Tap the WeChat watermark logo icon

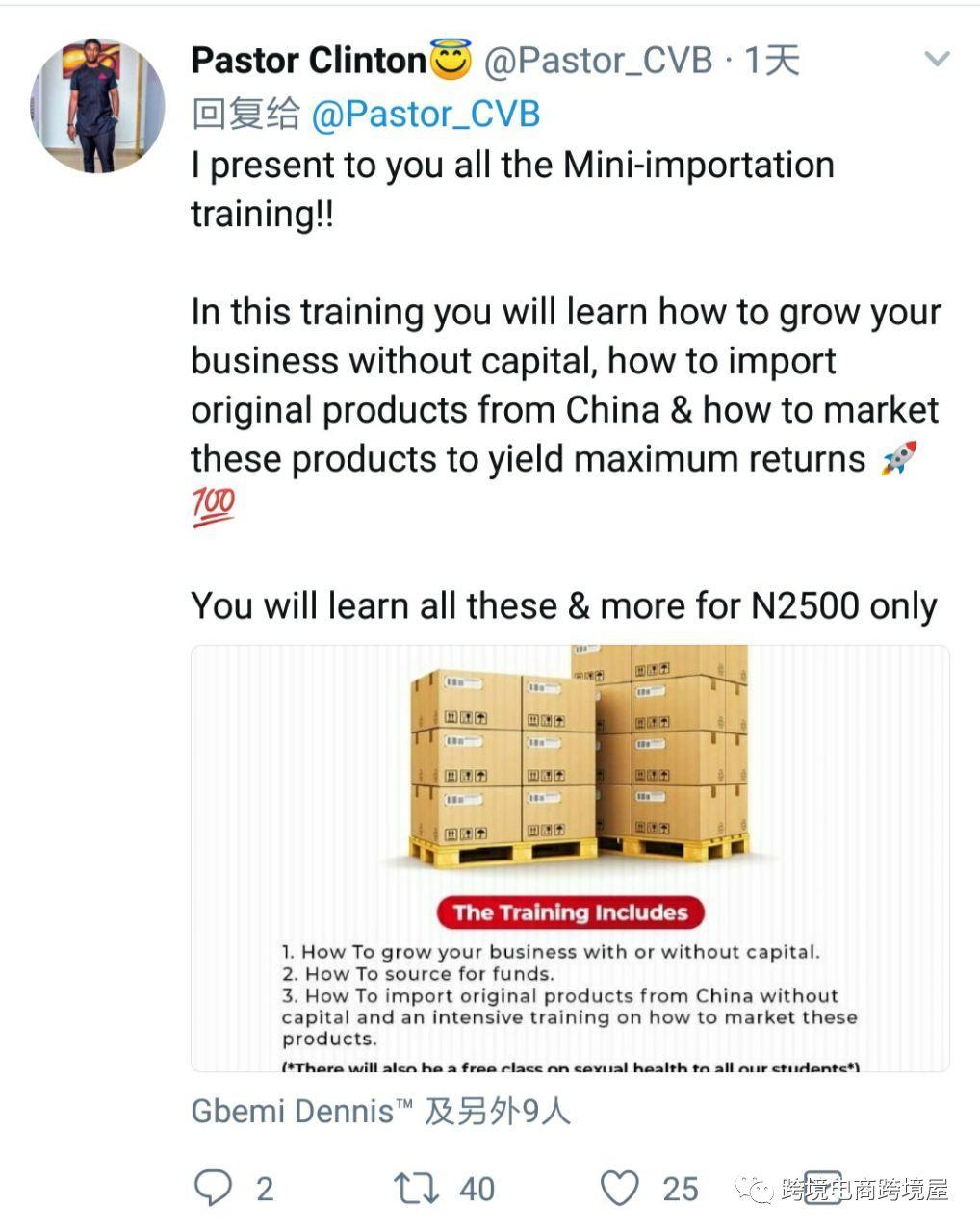[755, 1190]
